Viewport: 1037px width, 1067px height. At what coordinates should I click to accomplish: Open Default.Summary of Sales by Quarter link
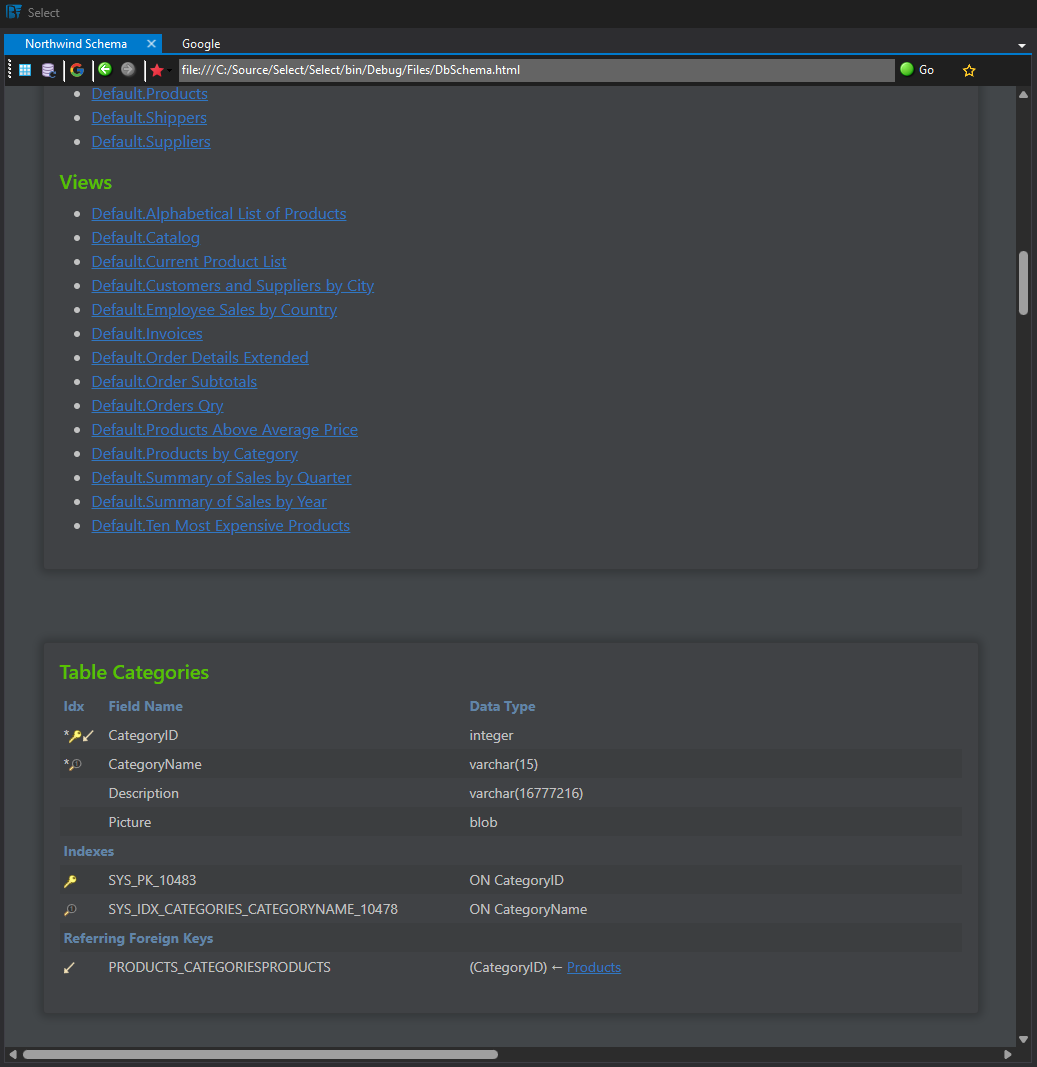coord(222,478)
